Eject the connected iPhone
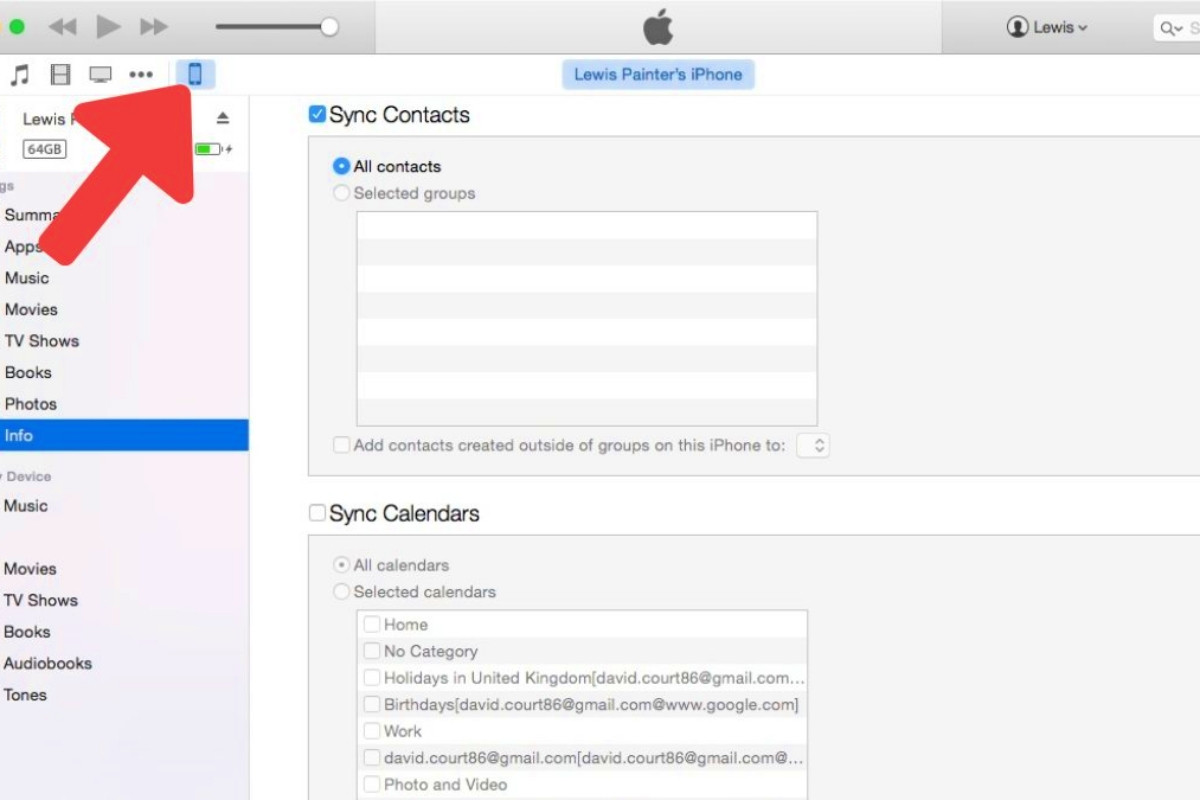The height and width of the screenshot is (800, 1200). (223, 118)
